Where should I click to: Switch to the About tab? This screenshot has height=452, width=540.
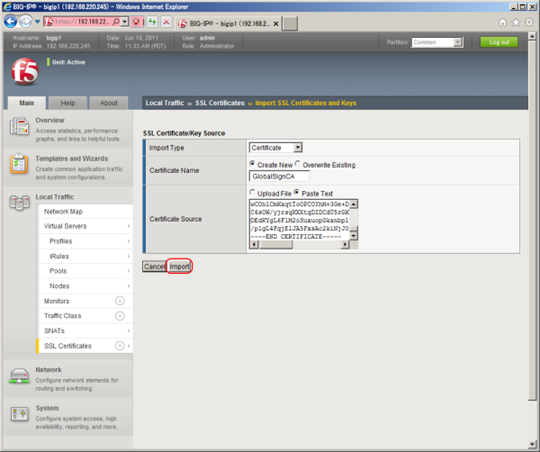(109, 103)
